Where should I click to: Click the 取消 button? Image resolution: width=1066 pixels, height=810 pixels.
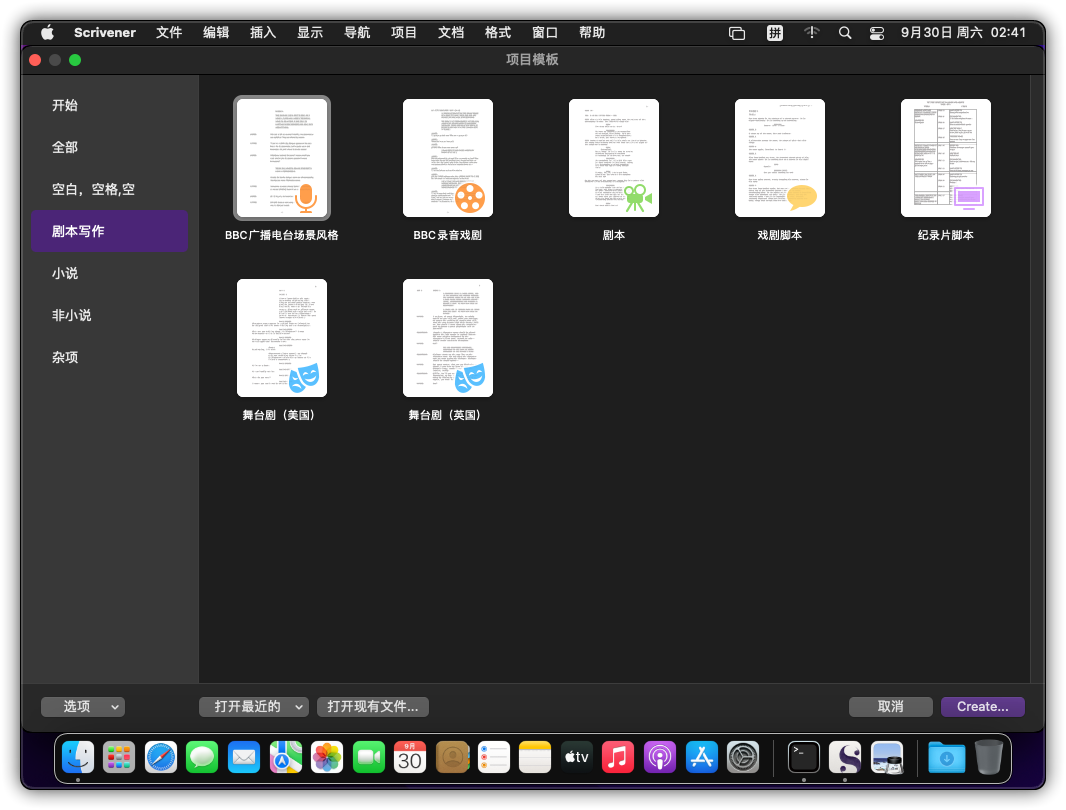(891, 707)
